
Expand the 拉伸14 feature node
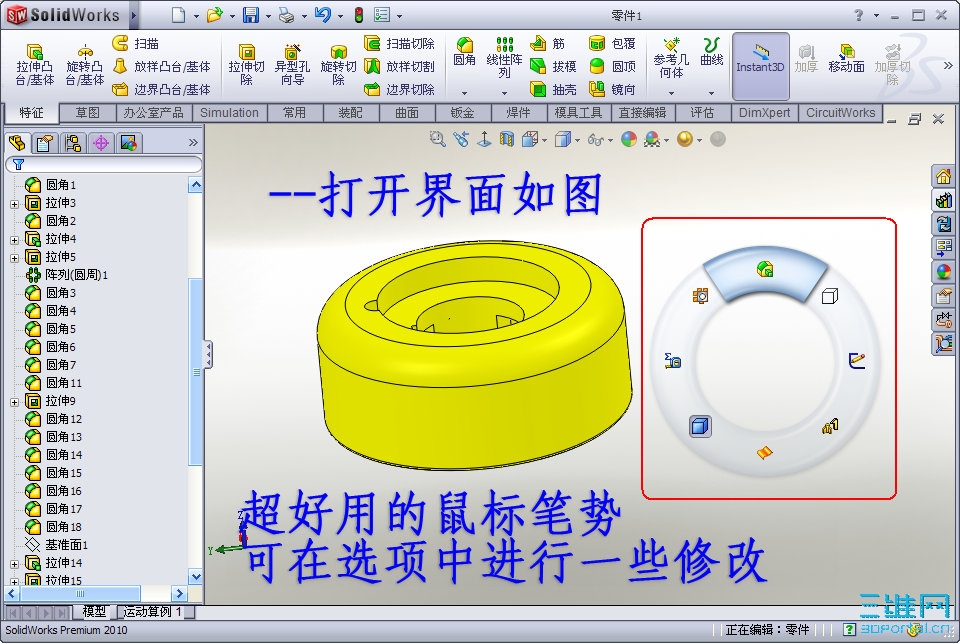coord(14,564)
